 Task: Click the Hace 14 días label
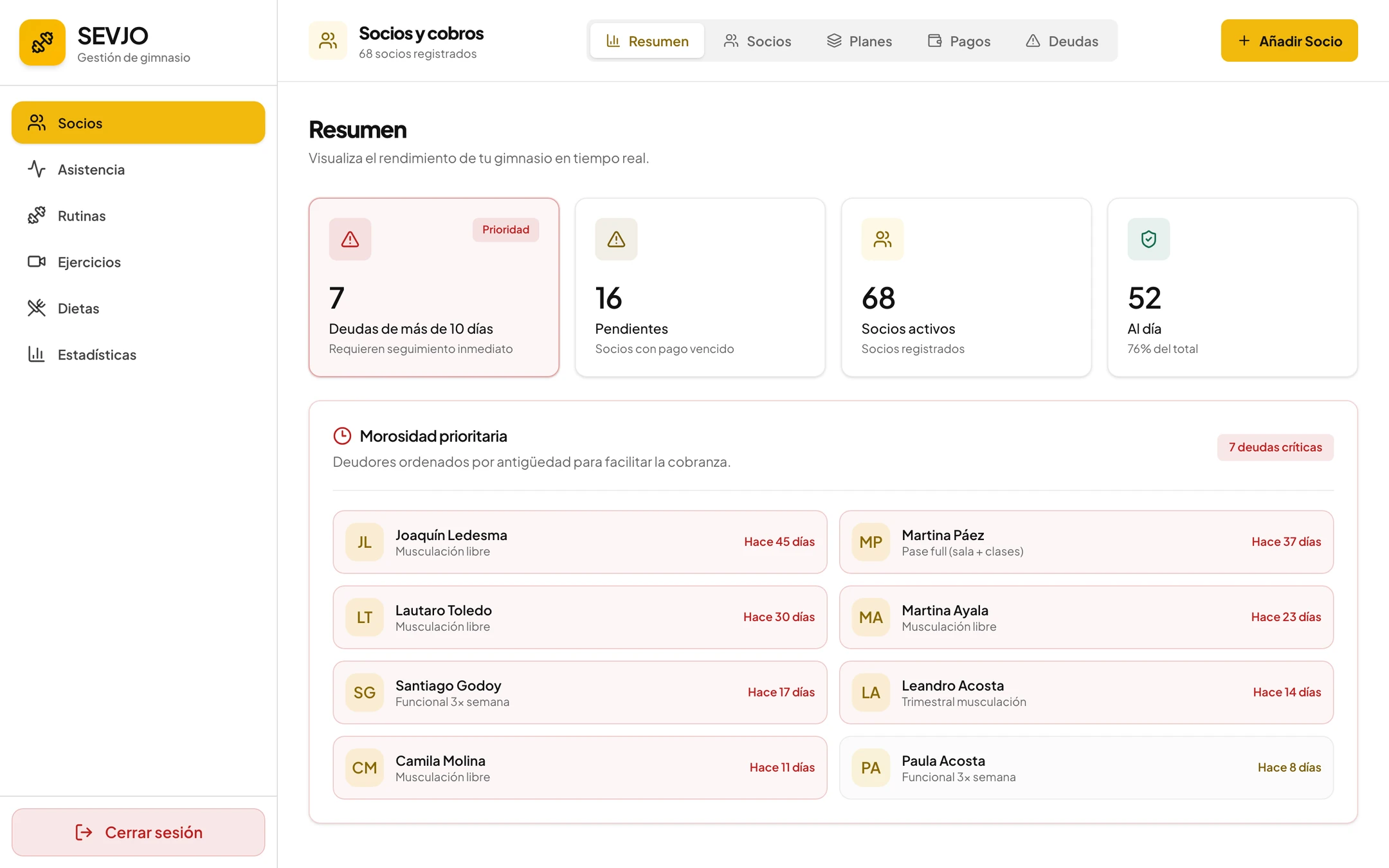[x=1287, y=692]
